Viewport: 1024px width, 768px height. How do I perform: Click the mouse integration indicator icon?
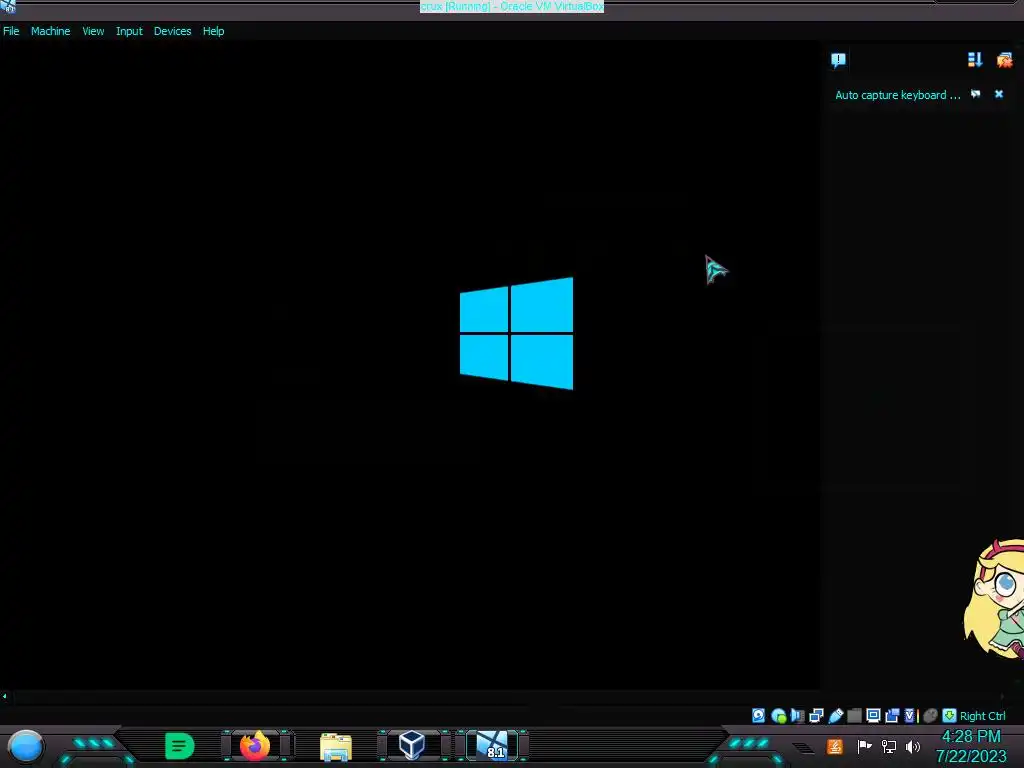pos(931,716)
